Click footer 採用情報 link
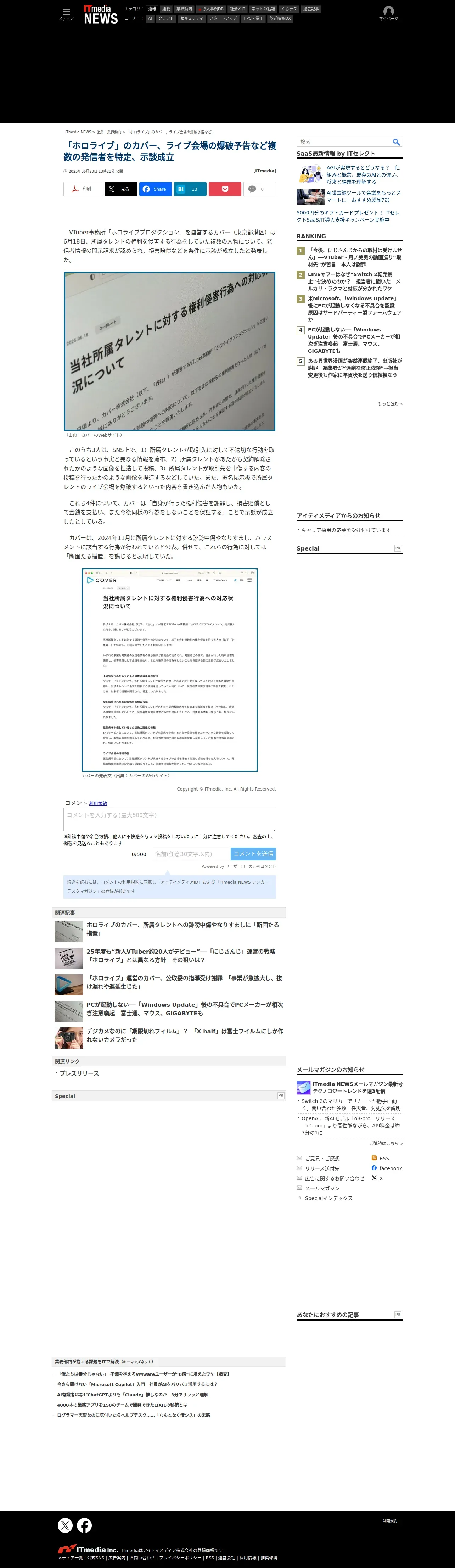The height and width of the screenshot is (1568, 455). pyautogui.click(x=248, y=1558)
